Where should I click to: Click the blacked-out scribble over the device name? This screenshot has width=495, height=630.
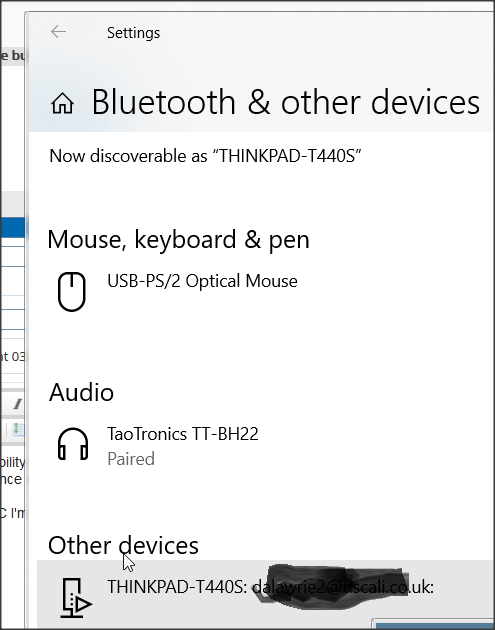[329, 586]
